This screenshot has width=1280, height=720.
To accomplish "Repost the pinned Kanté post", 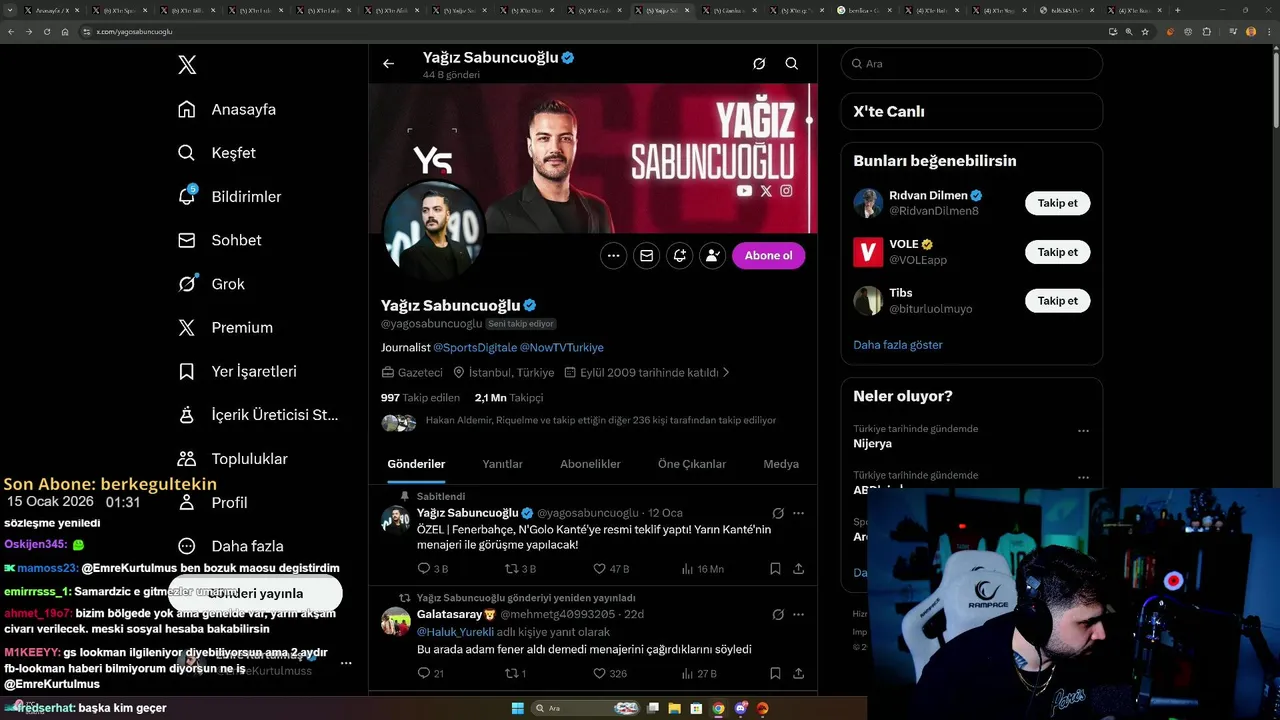I will coord(521,569).
